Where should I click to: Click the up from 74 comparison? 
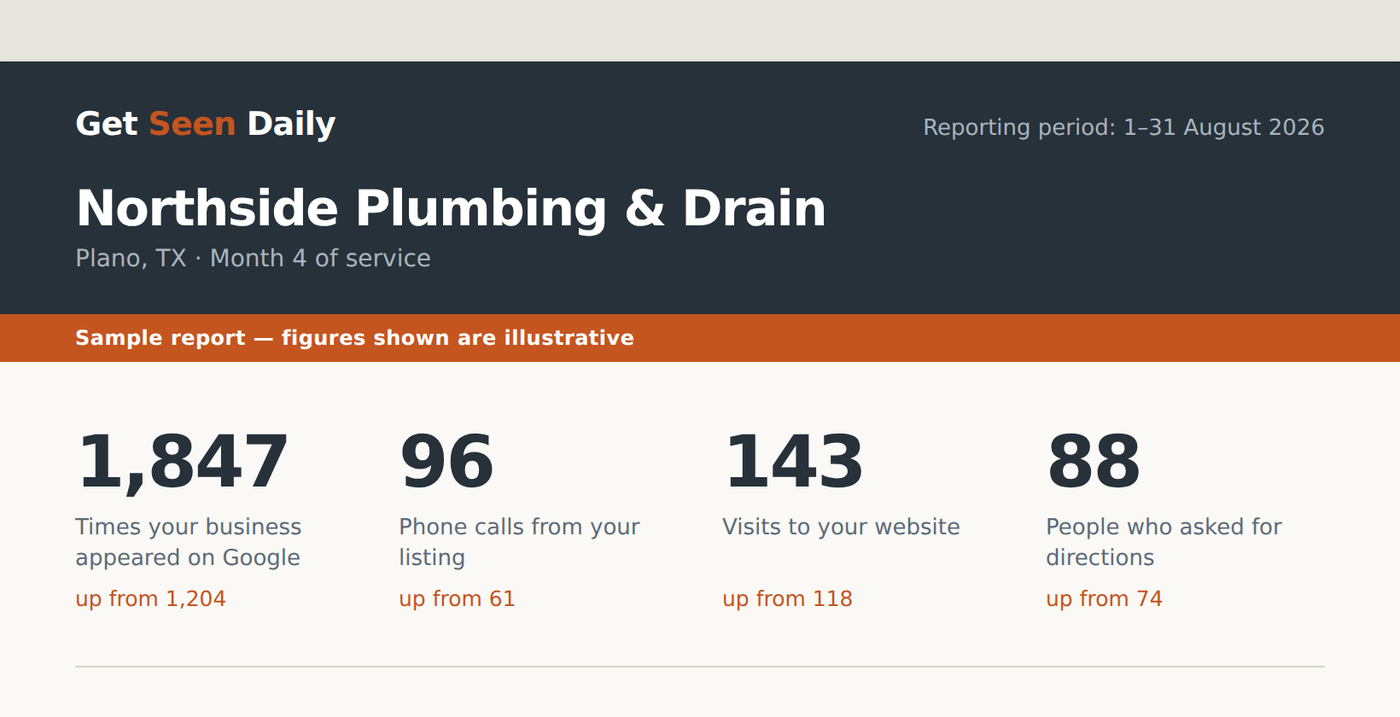[x=1104, y=599]
